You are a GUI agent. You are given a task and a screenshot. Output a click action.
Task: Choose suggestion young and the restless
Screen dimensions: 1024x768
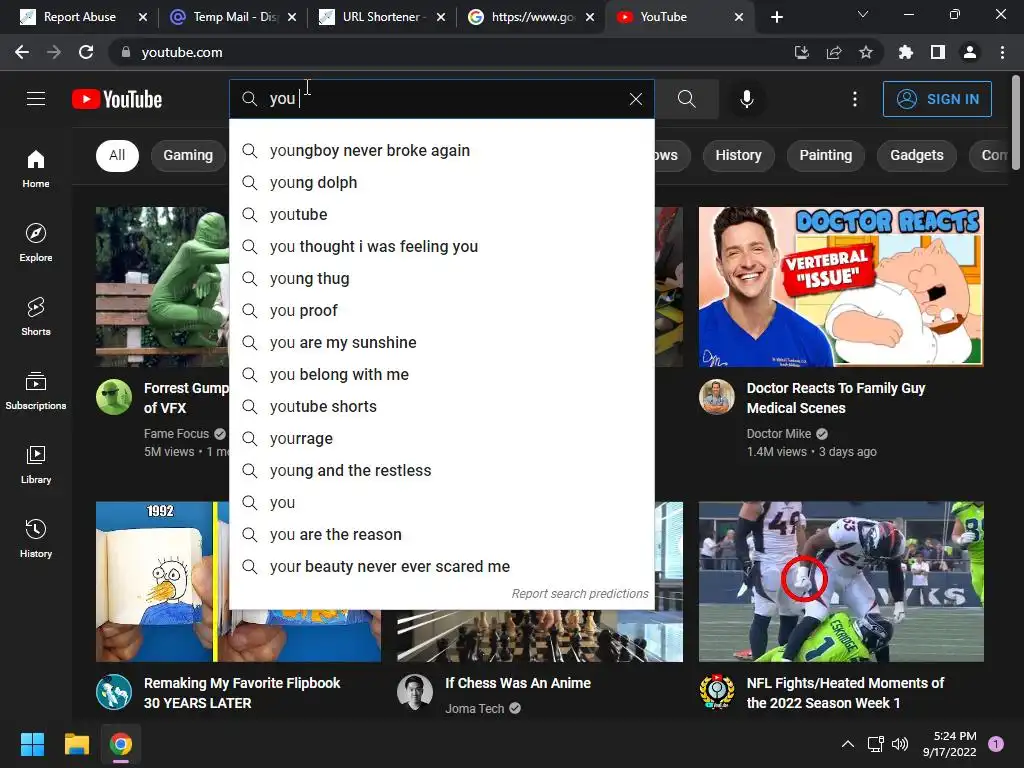coord(442,470)
